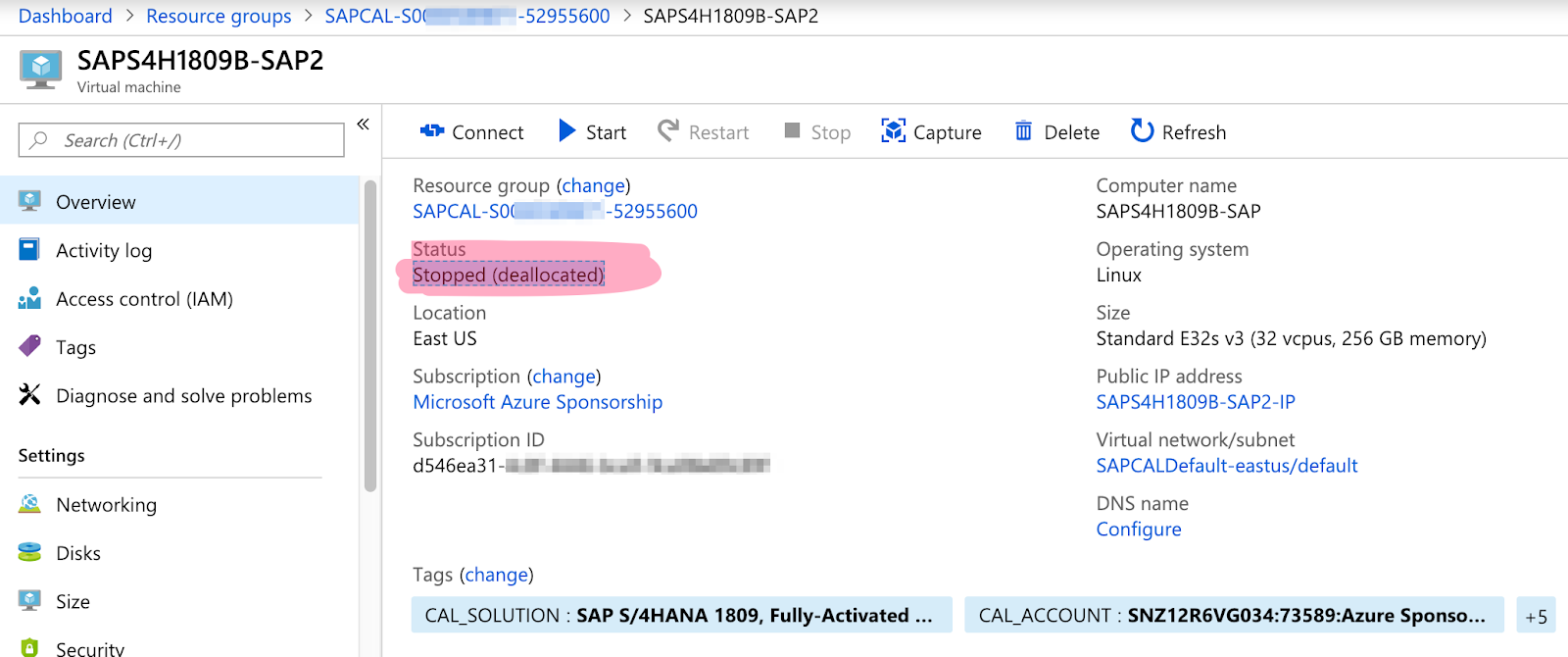Select Networking in Settings menu
Viewport: 1568px width, 657px height.
point(106,505)
